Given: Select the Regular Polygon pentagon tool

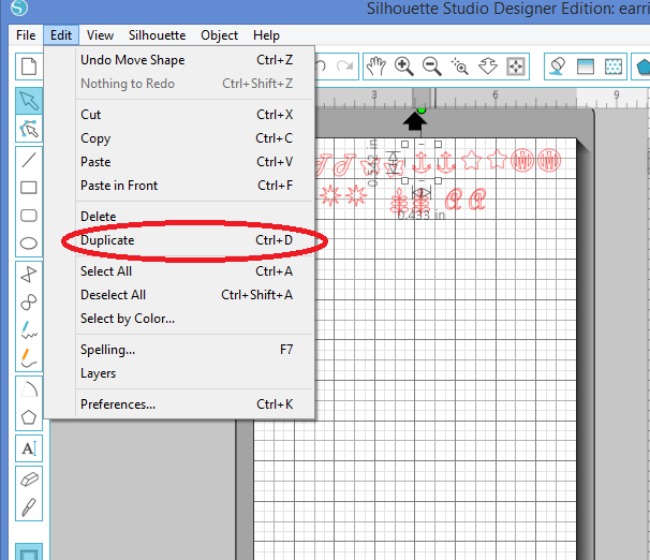Looking at the screenshot, I should pos(29,417).
